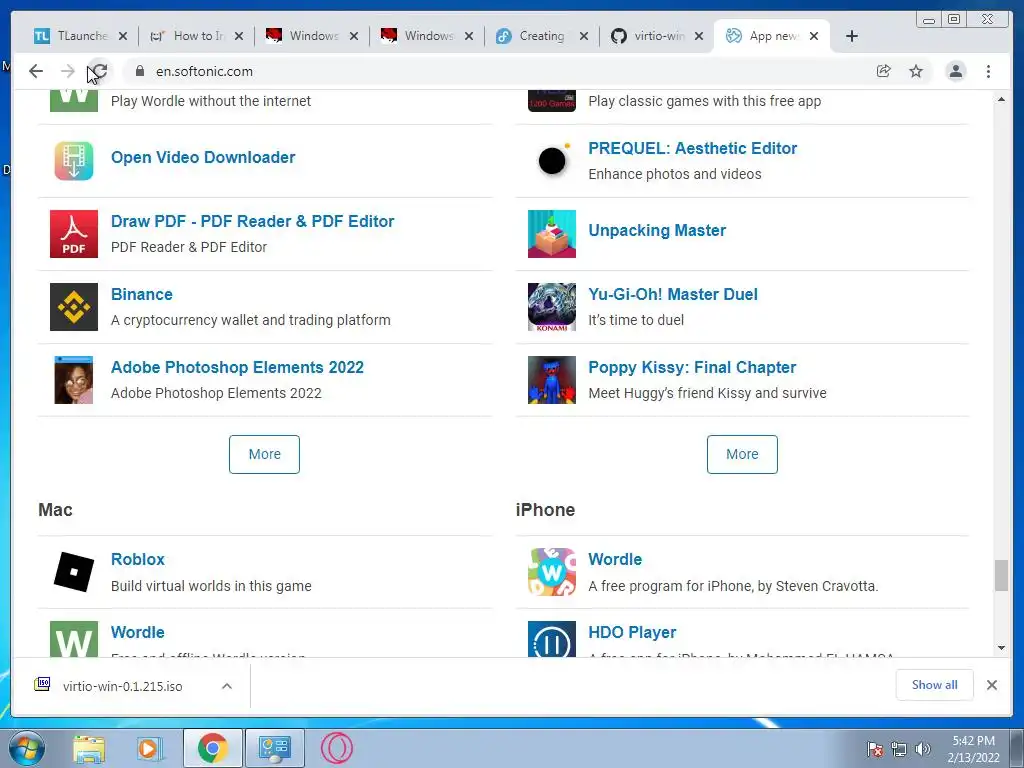Screen dimensions: 1024x768
Task: Open the Chrome profile avatar
Action: 955,71
